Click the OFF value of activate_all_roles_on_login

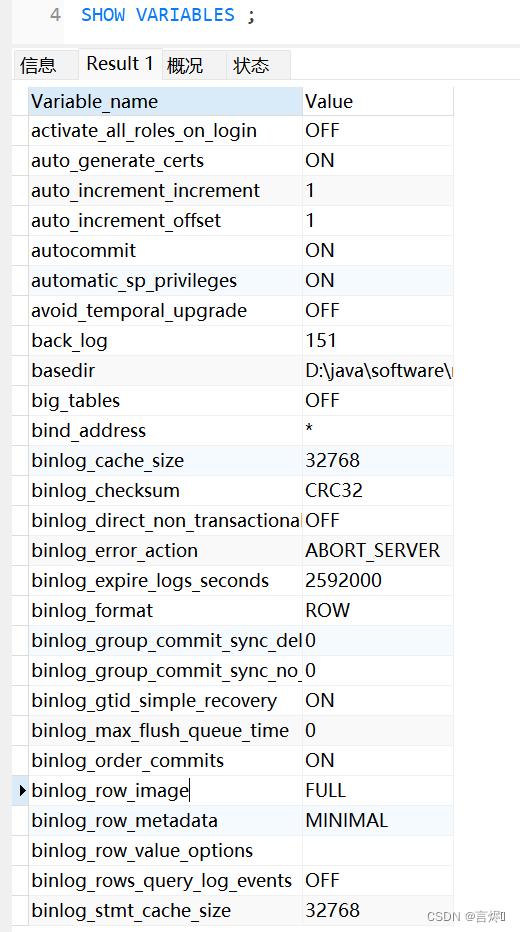click(x=378, y=131)
